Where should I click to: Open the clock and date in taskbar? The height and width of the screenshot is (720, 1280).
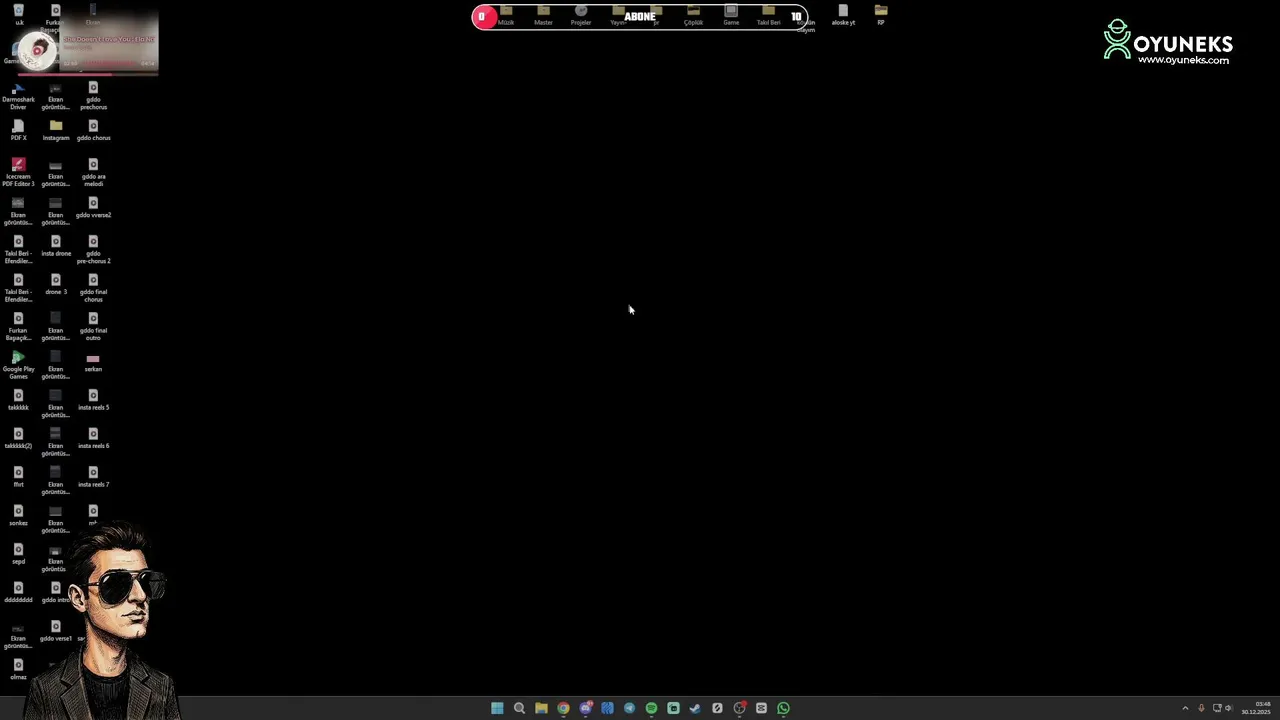pos(1256,708)
